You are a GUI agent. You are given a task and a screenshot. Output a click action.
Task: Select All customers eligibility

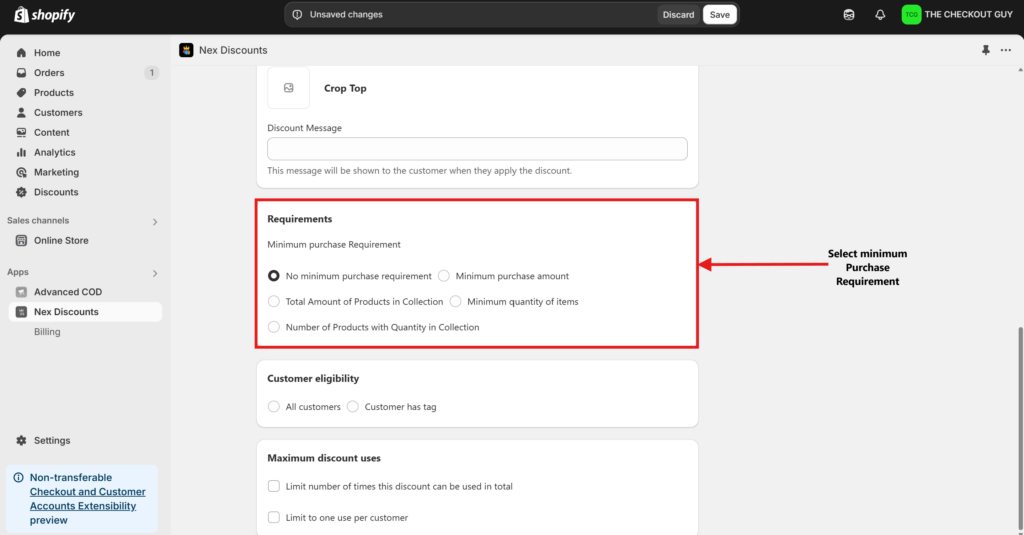pos(274,406)
